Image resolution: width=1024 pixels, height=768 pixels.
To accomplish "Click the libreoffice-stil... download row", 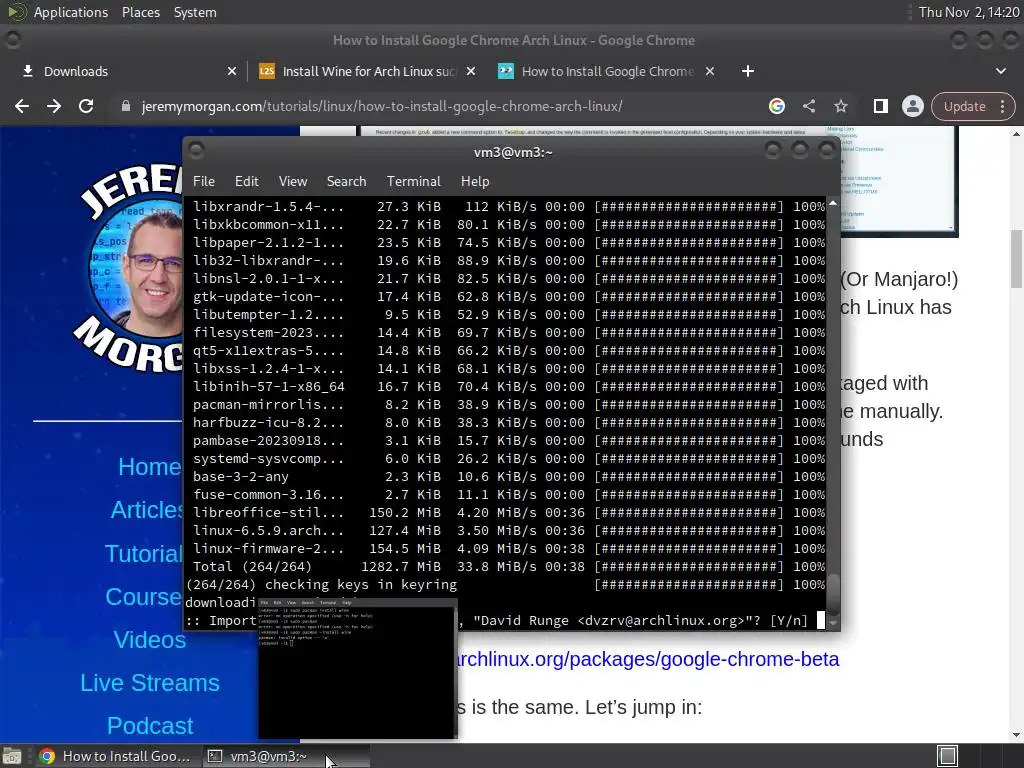I will tap(509, 513).
